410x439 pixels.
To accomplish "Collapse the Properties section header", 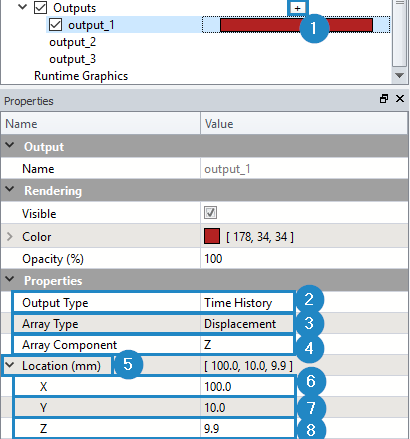I will tap(10, 279).
